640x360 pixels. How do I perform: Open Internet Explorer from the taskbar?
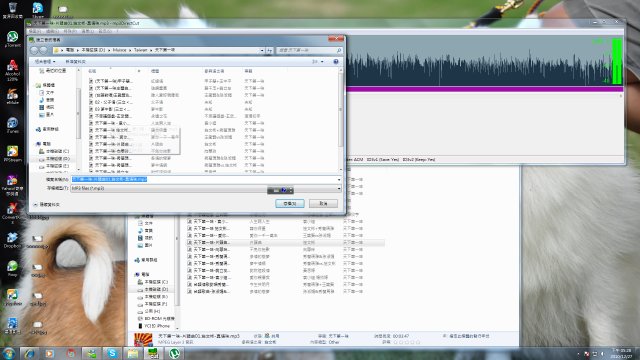(x=29, y=353)
